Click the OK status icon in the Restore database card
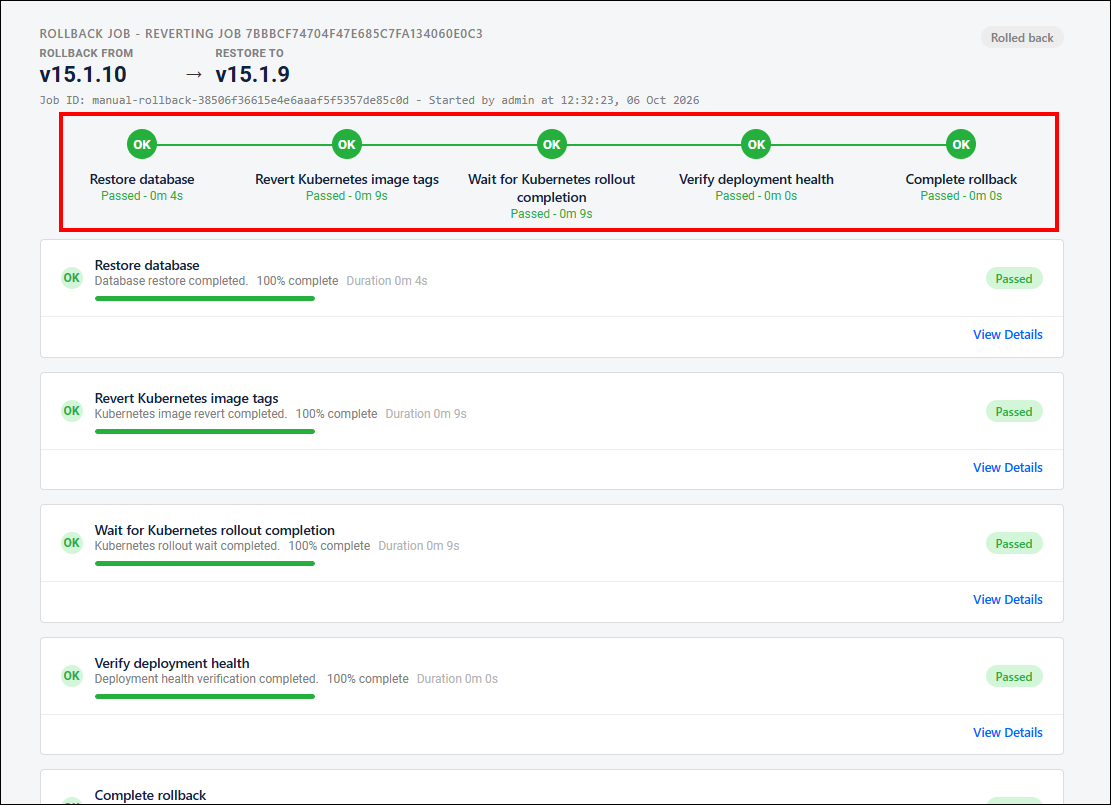The width and height of the screenshot is (1111, 805). [x=72, y=278]
